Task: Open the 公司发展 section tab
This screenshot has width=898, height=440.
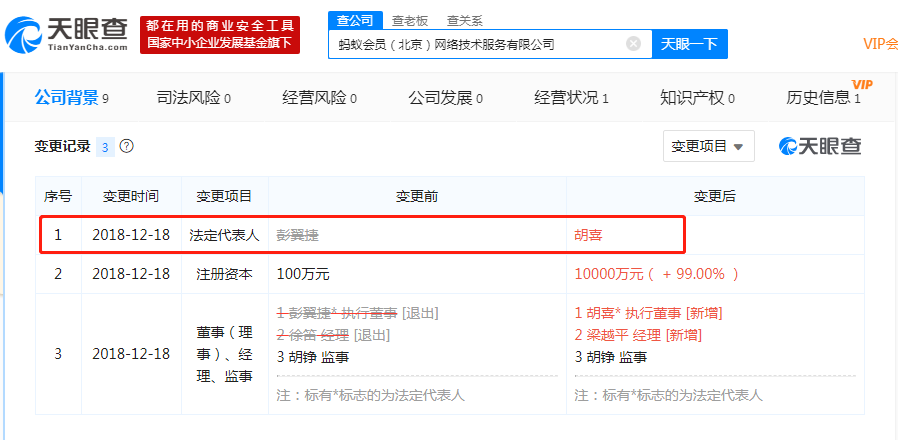Action: click(445, 97)
